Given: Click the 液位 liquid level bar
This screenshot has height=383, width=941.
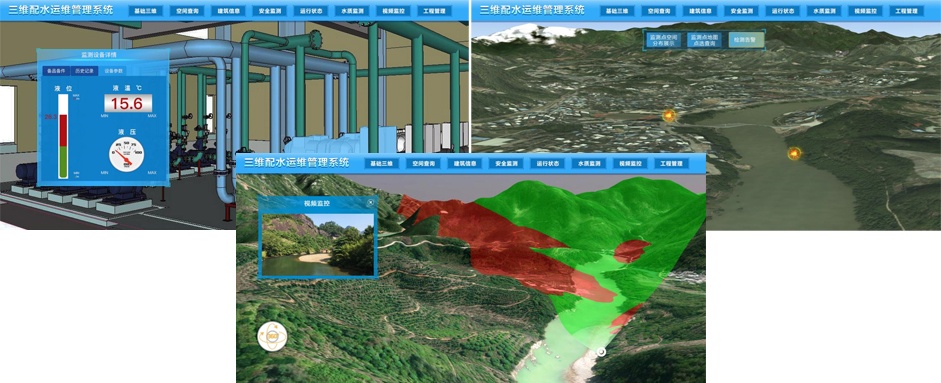Looking at the screenshot, I should (63, 136).
